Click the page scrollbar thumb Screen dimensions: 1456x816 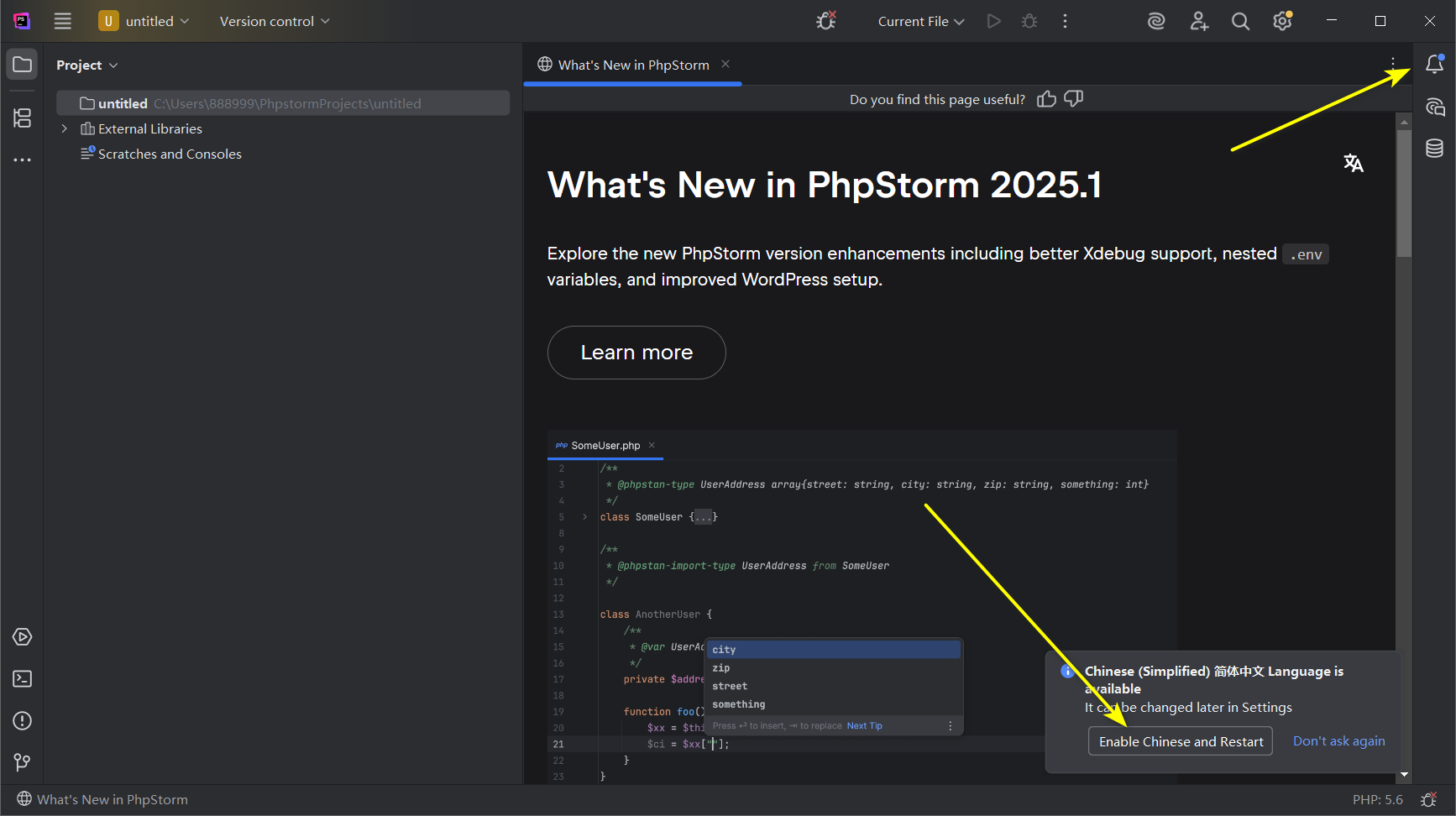tap(1404, 193)
